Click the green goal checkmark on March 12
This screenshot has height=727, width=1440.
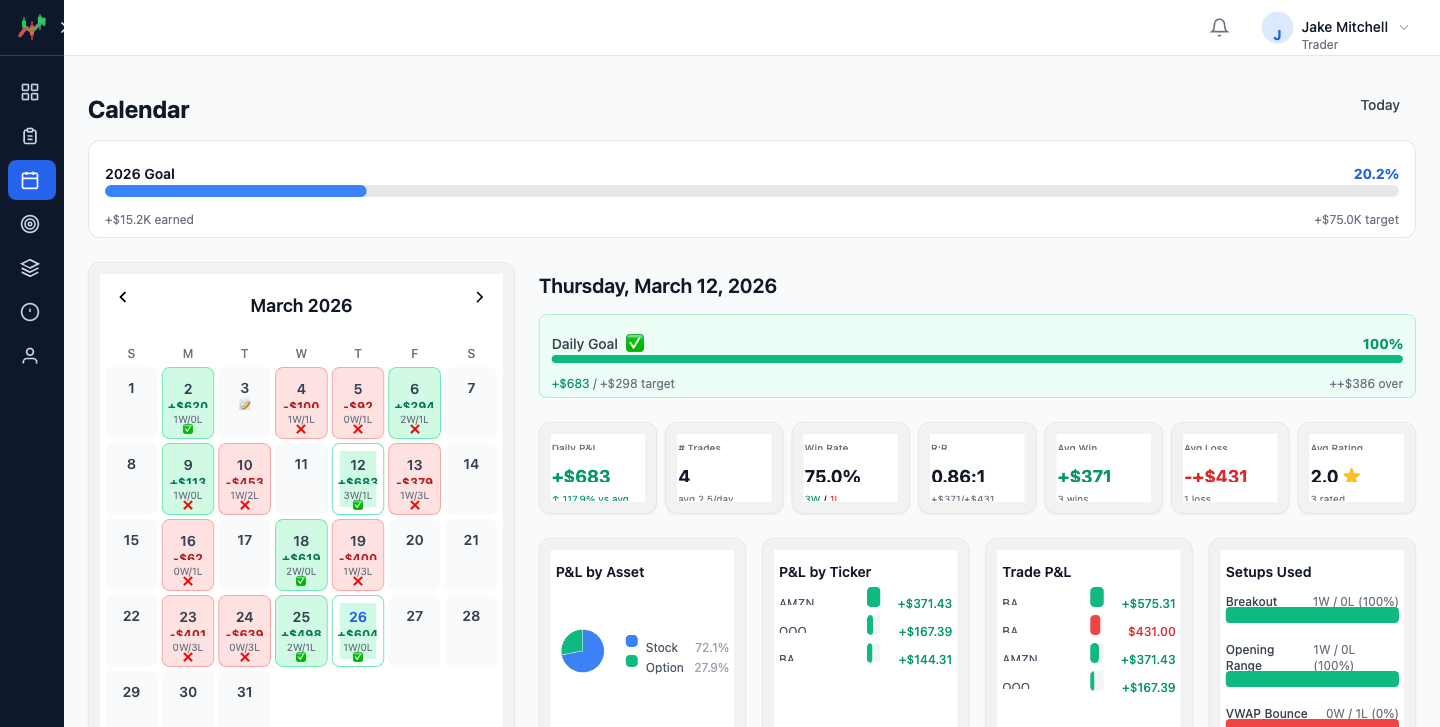click(357, 504)
